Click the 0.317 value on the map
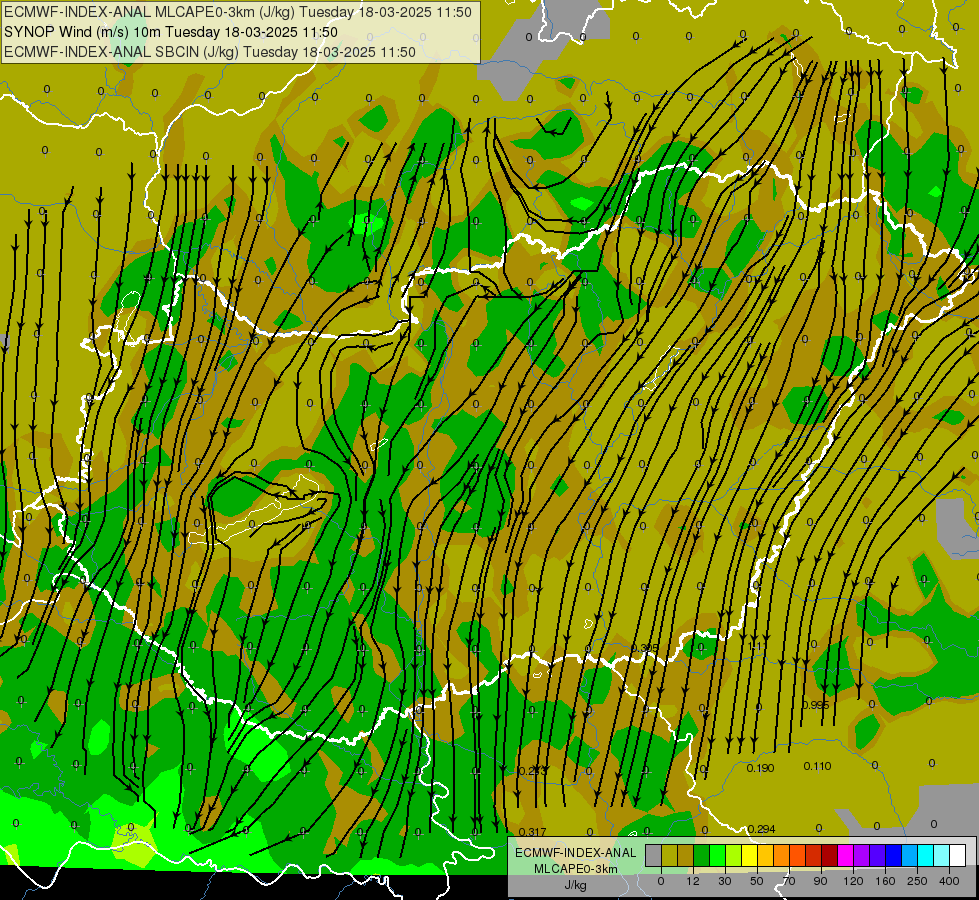The image size is (979, 900). point(533,832)
